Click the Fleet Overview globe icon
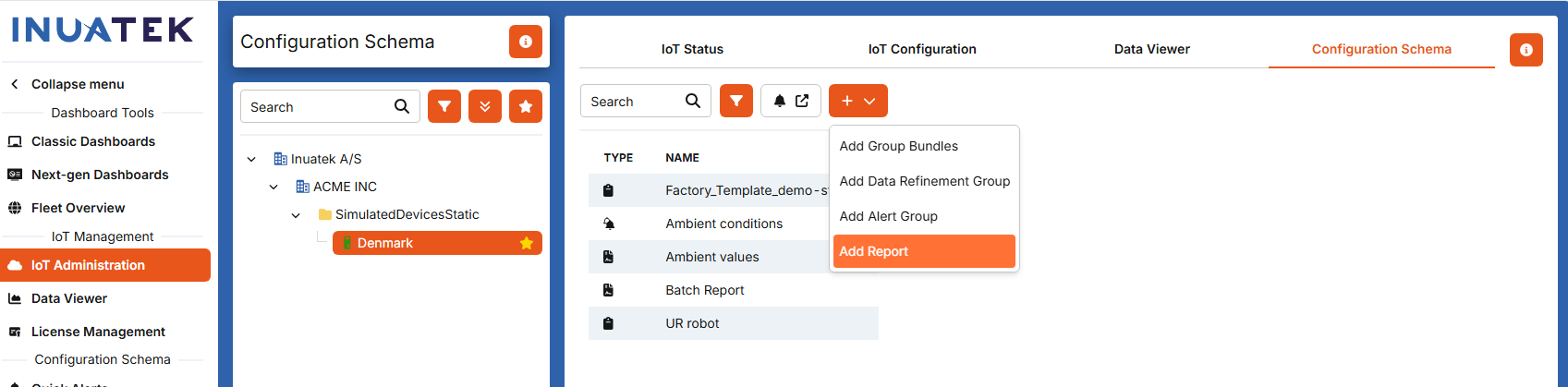 [x=15, y=208]
